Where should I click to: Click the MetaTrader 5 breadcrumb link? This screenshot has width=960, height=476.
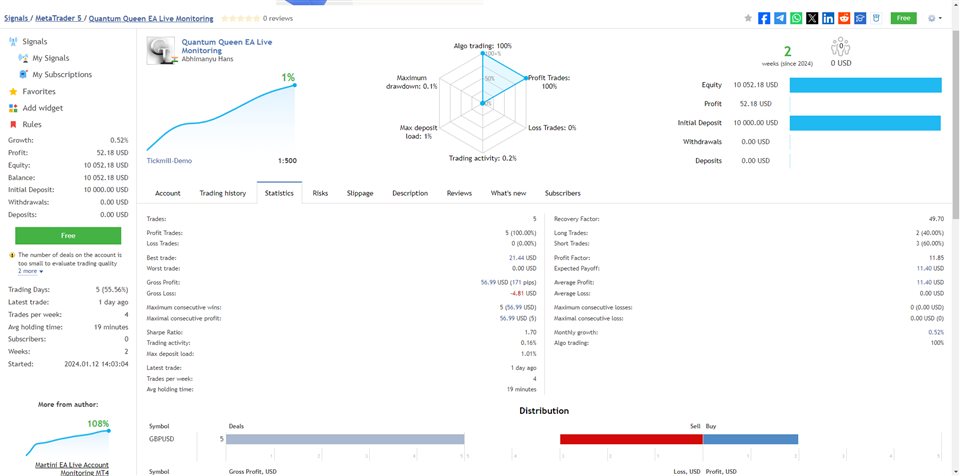click(x=58, y=18)
